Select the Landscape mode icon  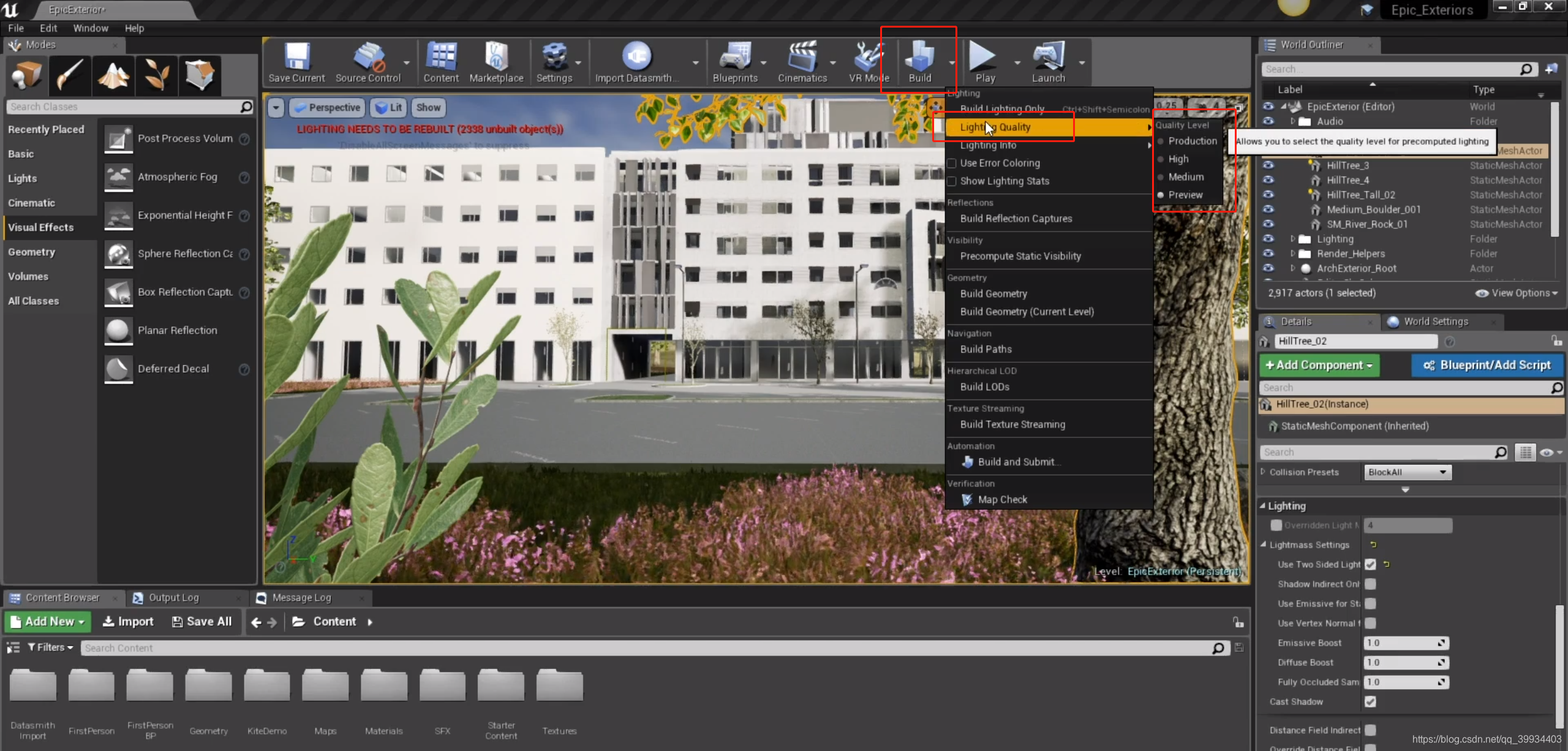click(x=113, y=75)
